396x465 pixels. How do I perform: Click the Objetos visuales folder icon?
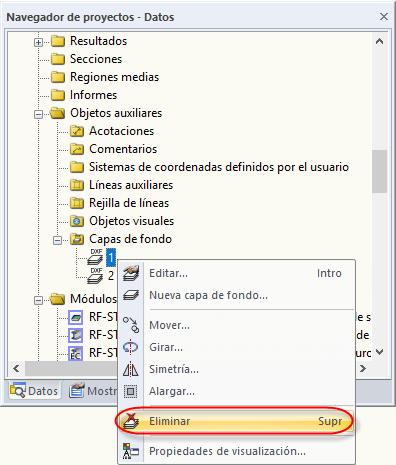point(77,221)
